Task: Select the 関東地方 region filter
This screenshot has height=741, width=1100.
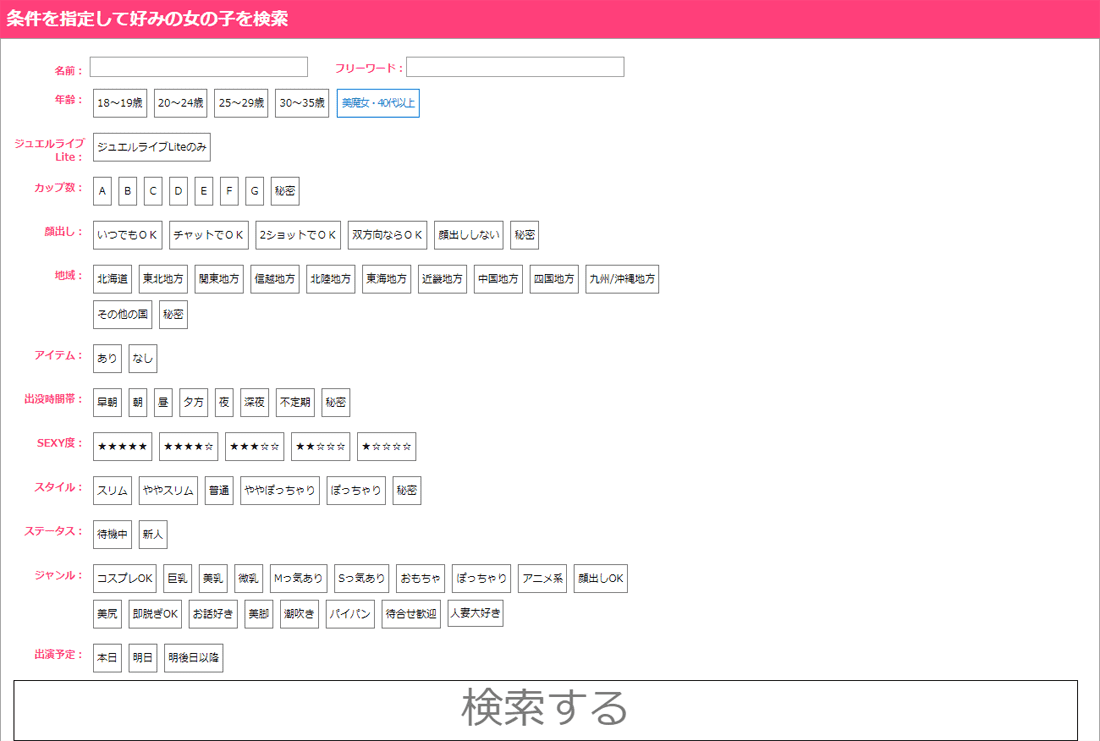Action: pos(219,279)
